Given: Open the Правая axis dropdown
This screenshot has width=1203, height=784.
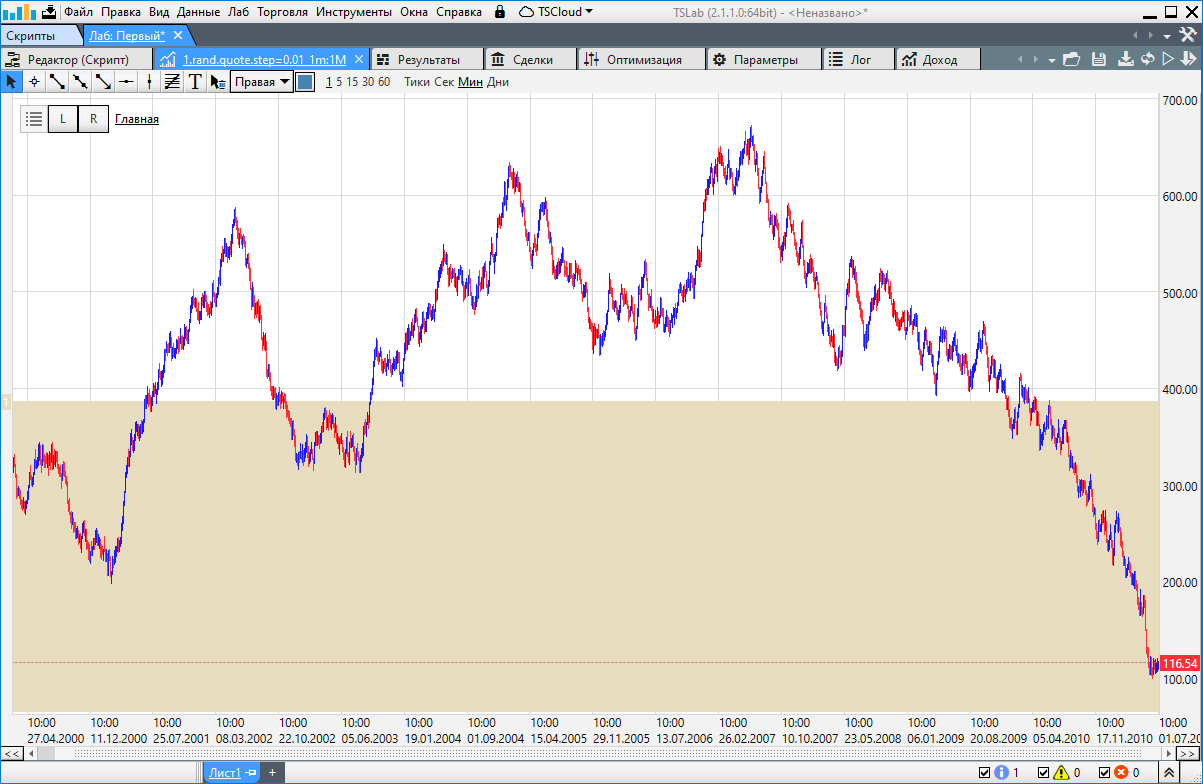Looking at the screenshot, I should click(x=261, y=82).
